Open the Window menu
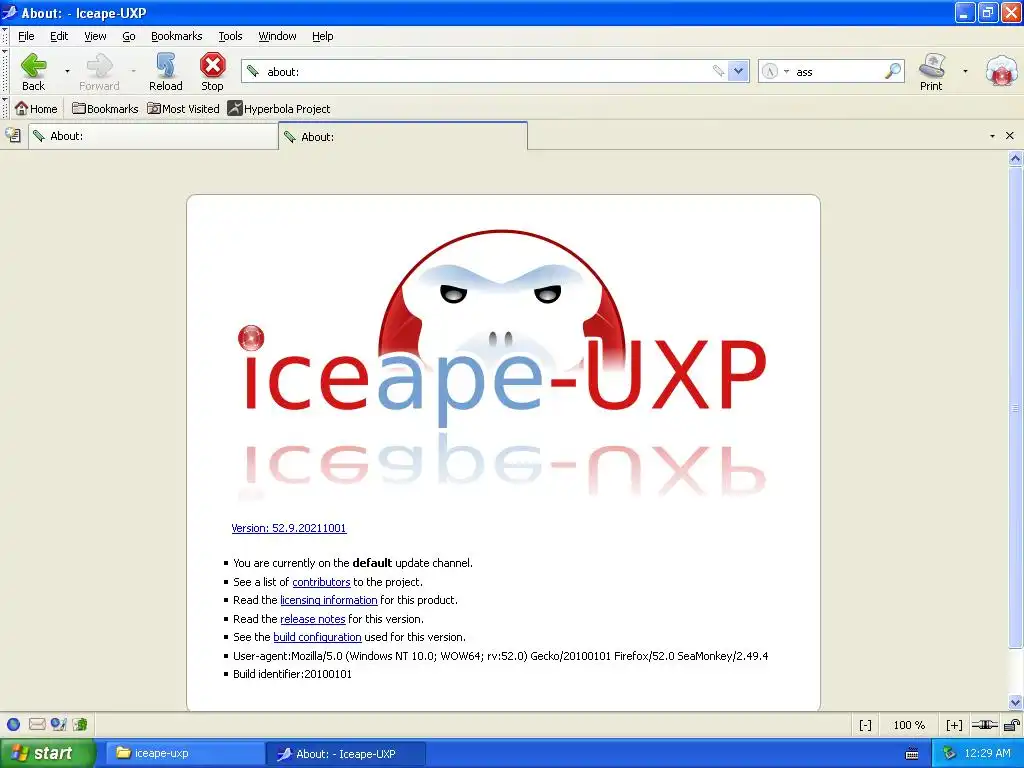 (x=277, y=36)
